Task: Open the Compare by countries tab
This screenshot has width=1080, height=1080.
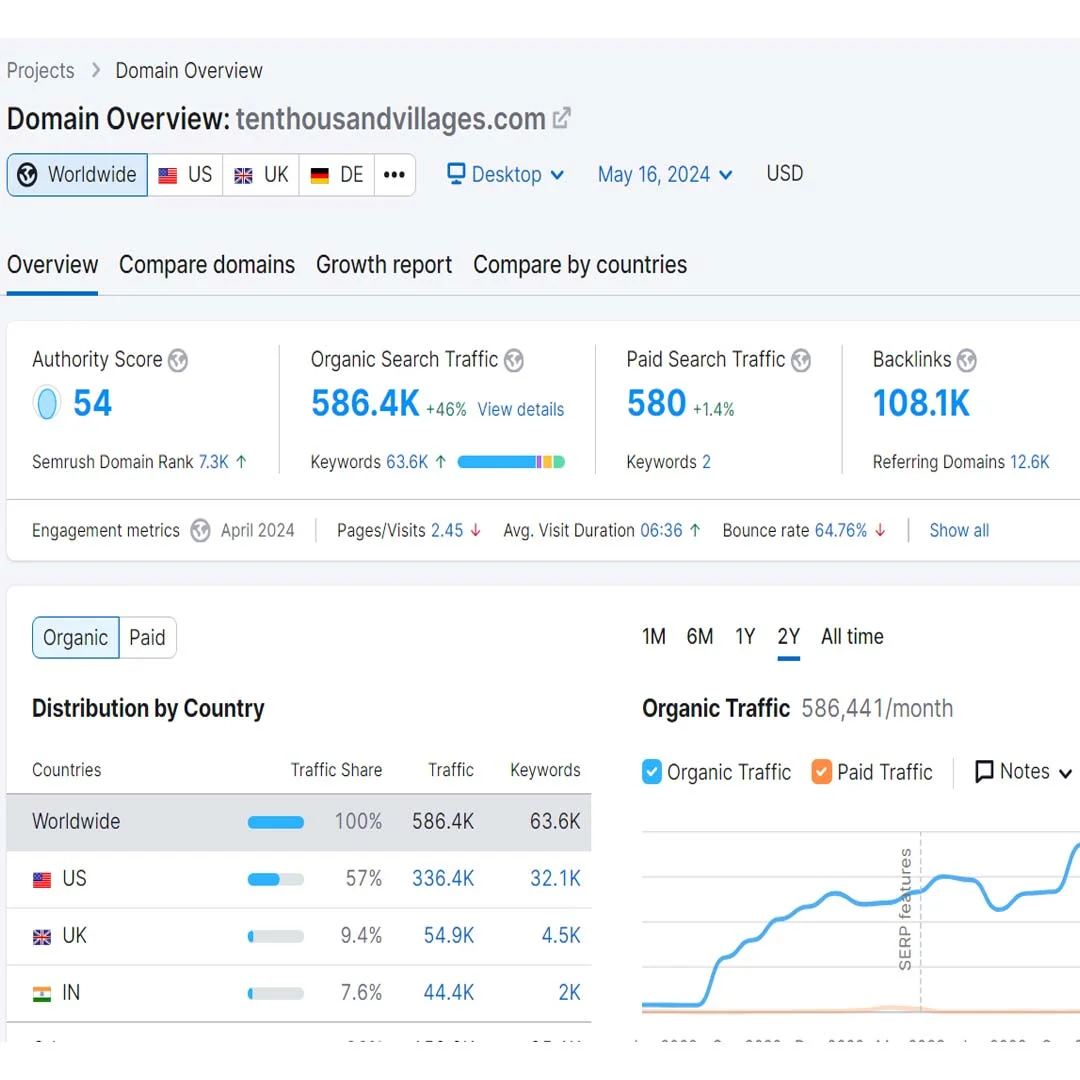Action: (x=580, y=265)
